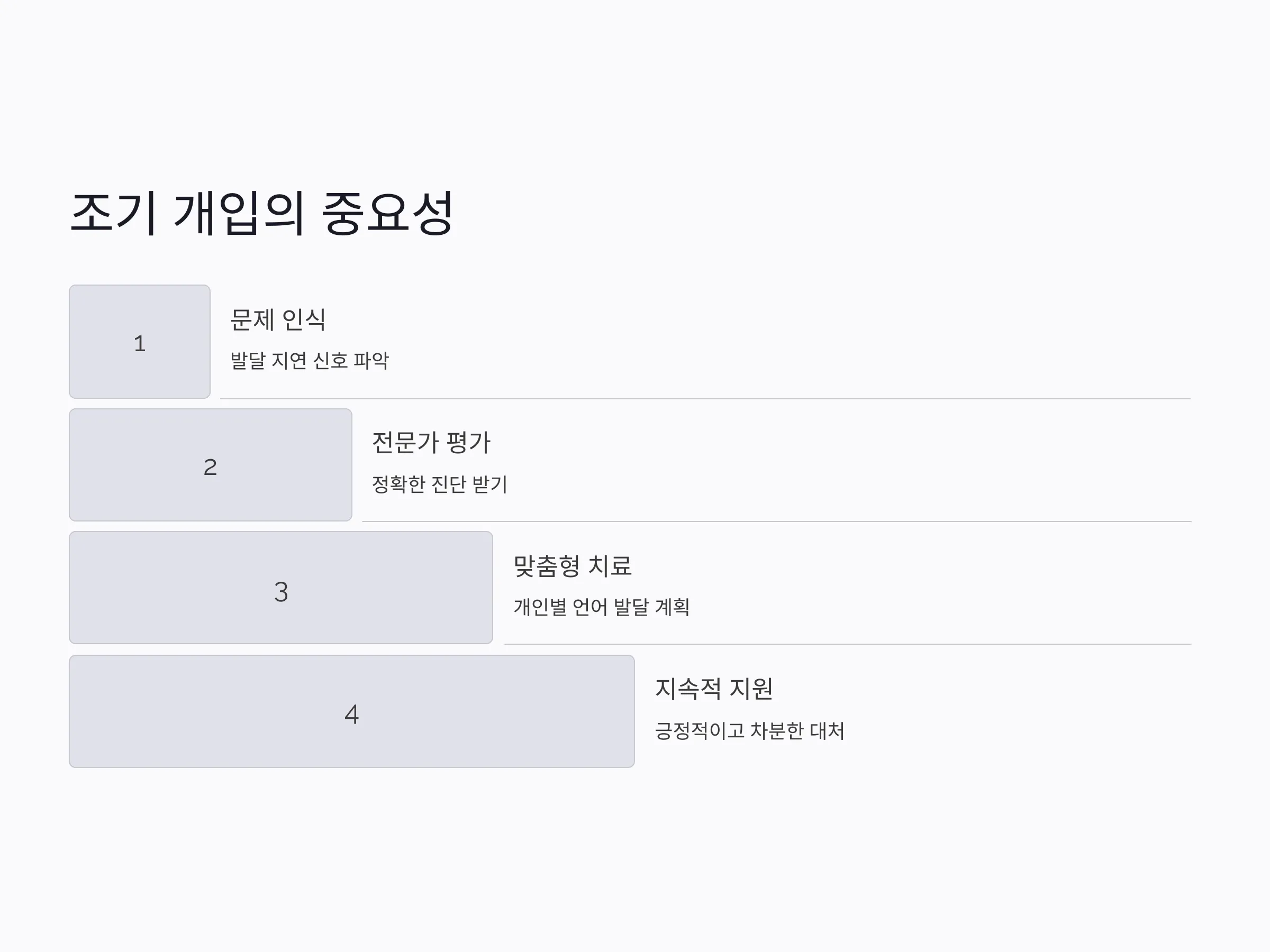Click divider line under 맞춤형 치료 section

pyautogui.click(x=847, y=644)
